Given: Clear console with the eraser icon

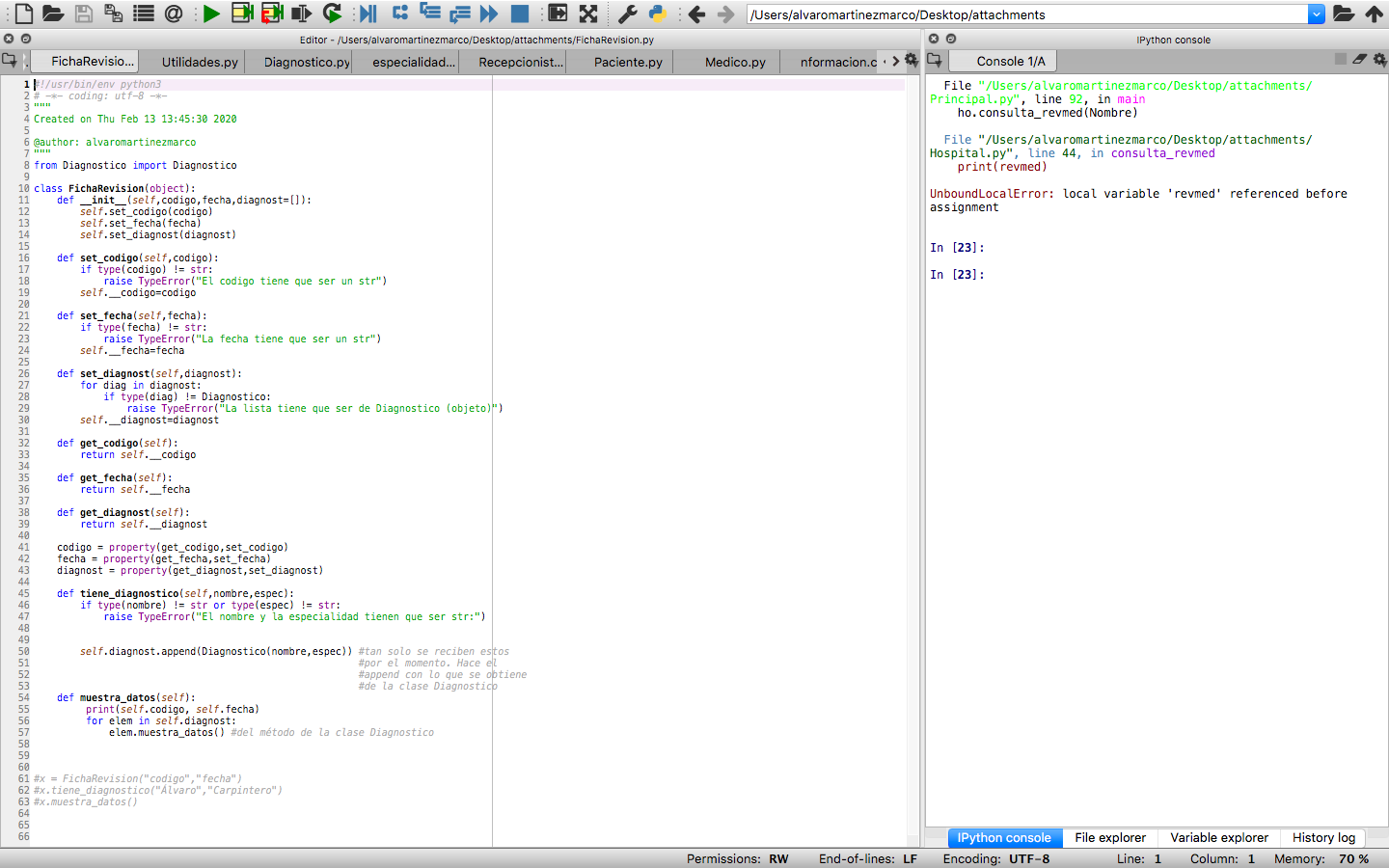Looking at the screenshot, I should point(1359,60).
